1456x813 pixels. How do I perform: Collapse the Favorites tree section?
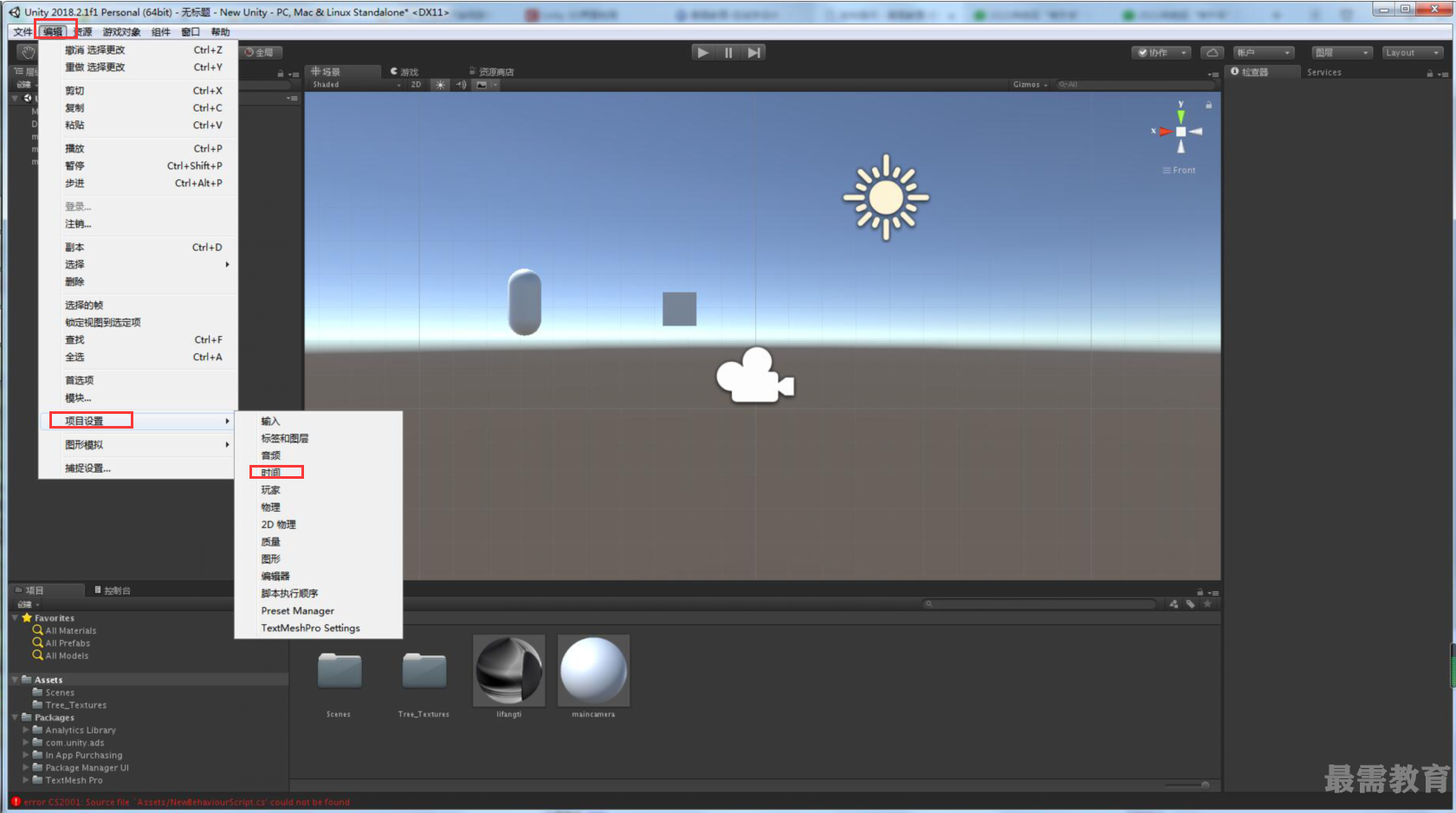[16, 618]
